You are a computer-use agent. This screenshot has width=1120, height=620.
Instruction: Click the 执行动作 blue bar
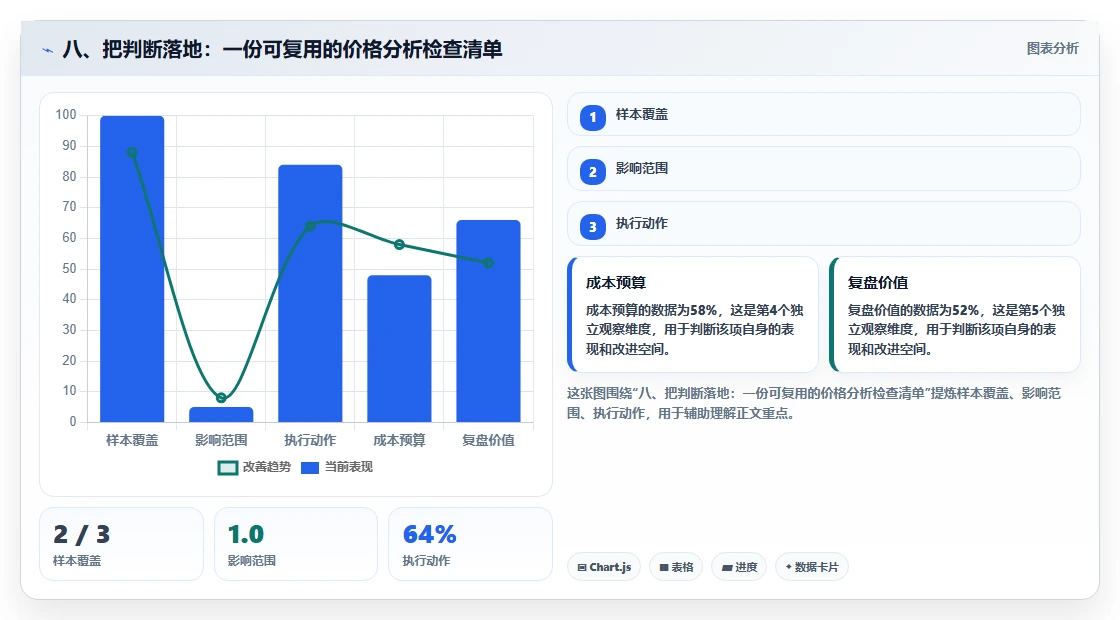pyautogui.click(x=310, y=294)
